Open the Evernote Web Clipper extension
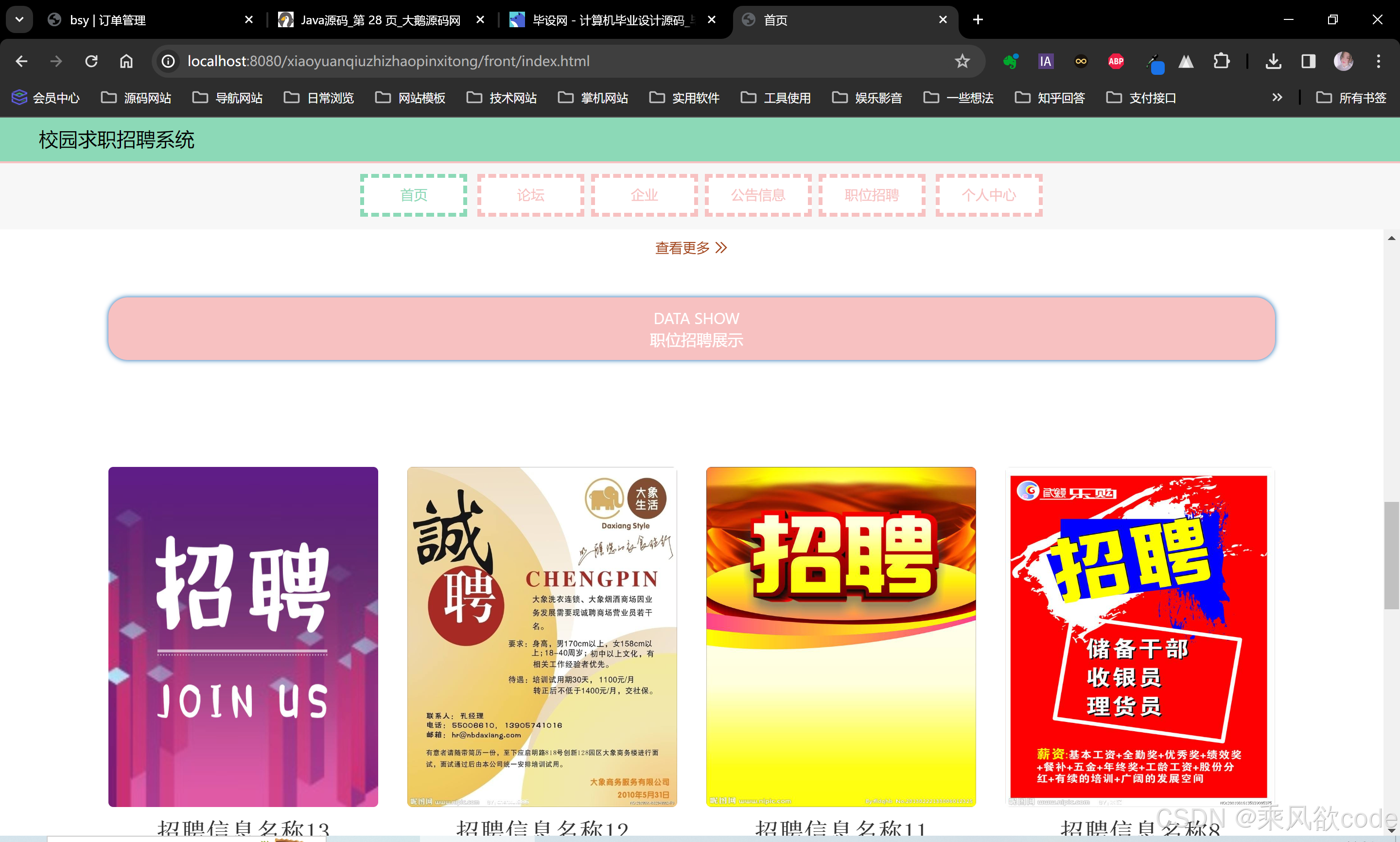 [x=1011, y=61]
